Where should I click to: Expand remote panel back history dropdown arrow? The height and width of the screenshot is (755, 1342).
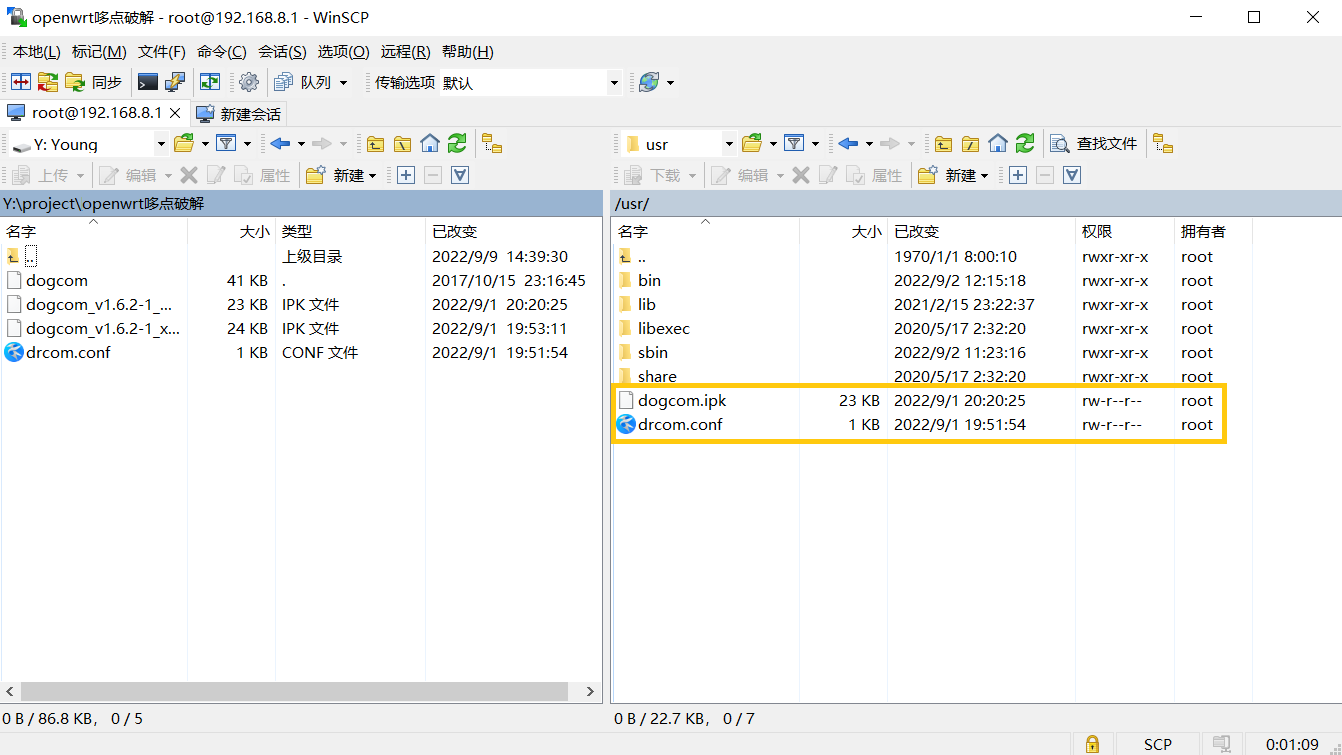pyautogui.click(x=869, y=144)
